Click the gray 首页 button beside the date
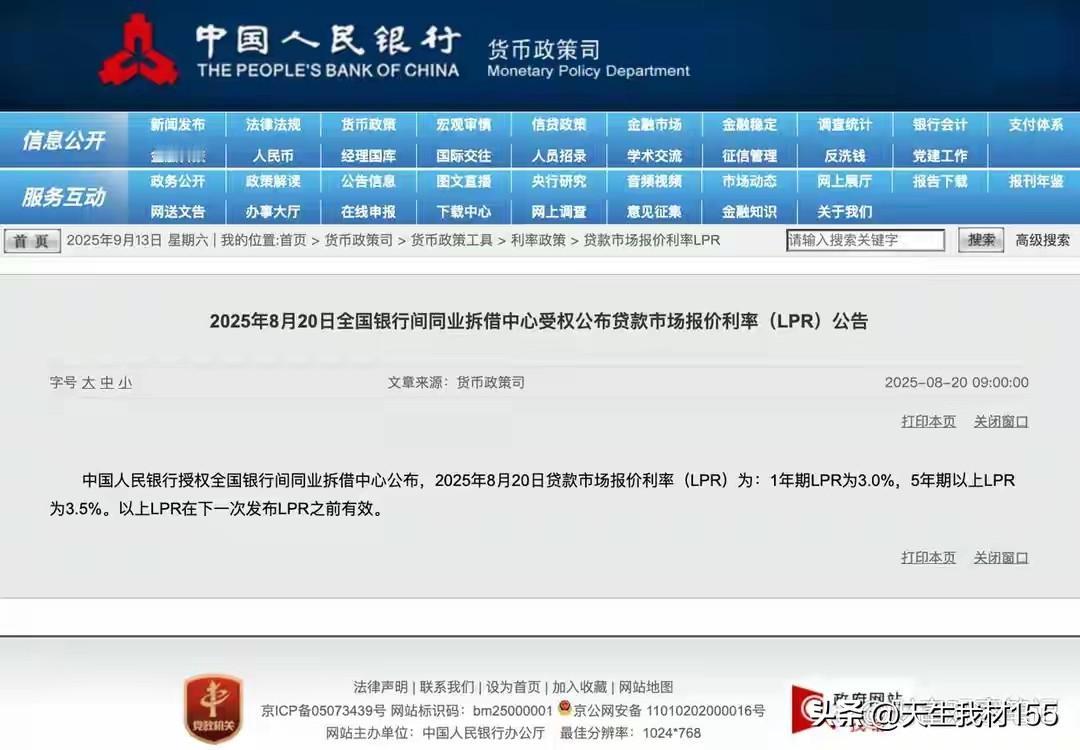Viewport: 1080px width, 750px height. point(32,241)
